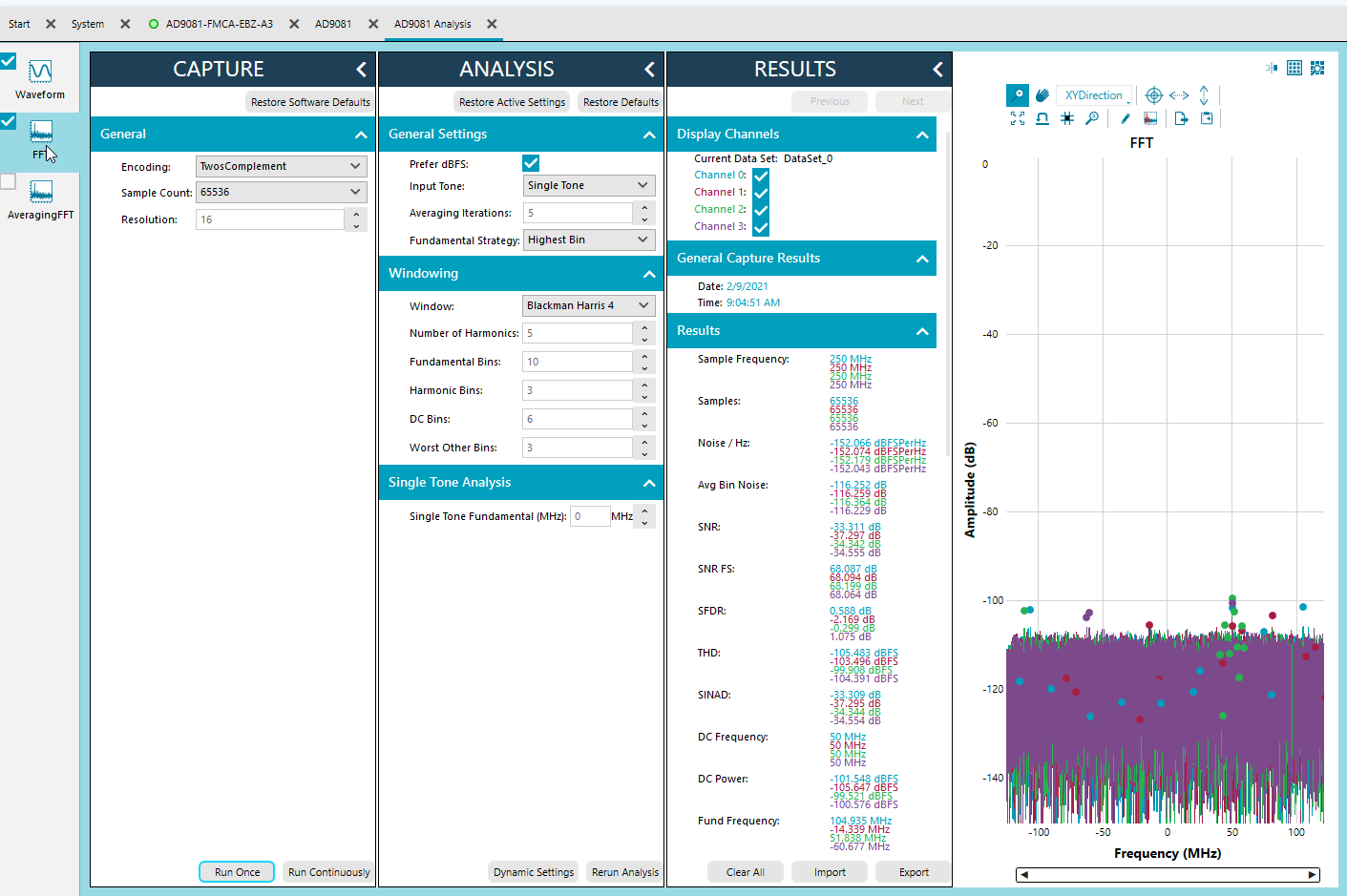Viewport: 1347px width, 896px height.
Task: Uncheck the Prefer dBFS checkbox
Action: pyautogui.click(x=531, y=163)
